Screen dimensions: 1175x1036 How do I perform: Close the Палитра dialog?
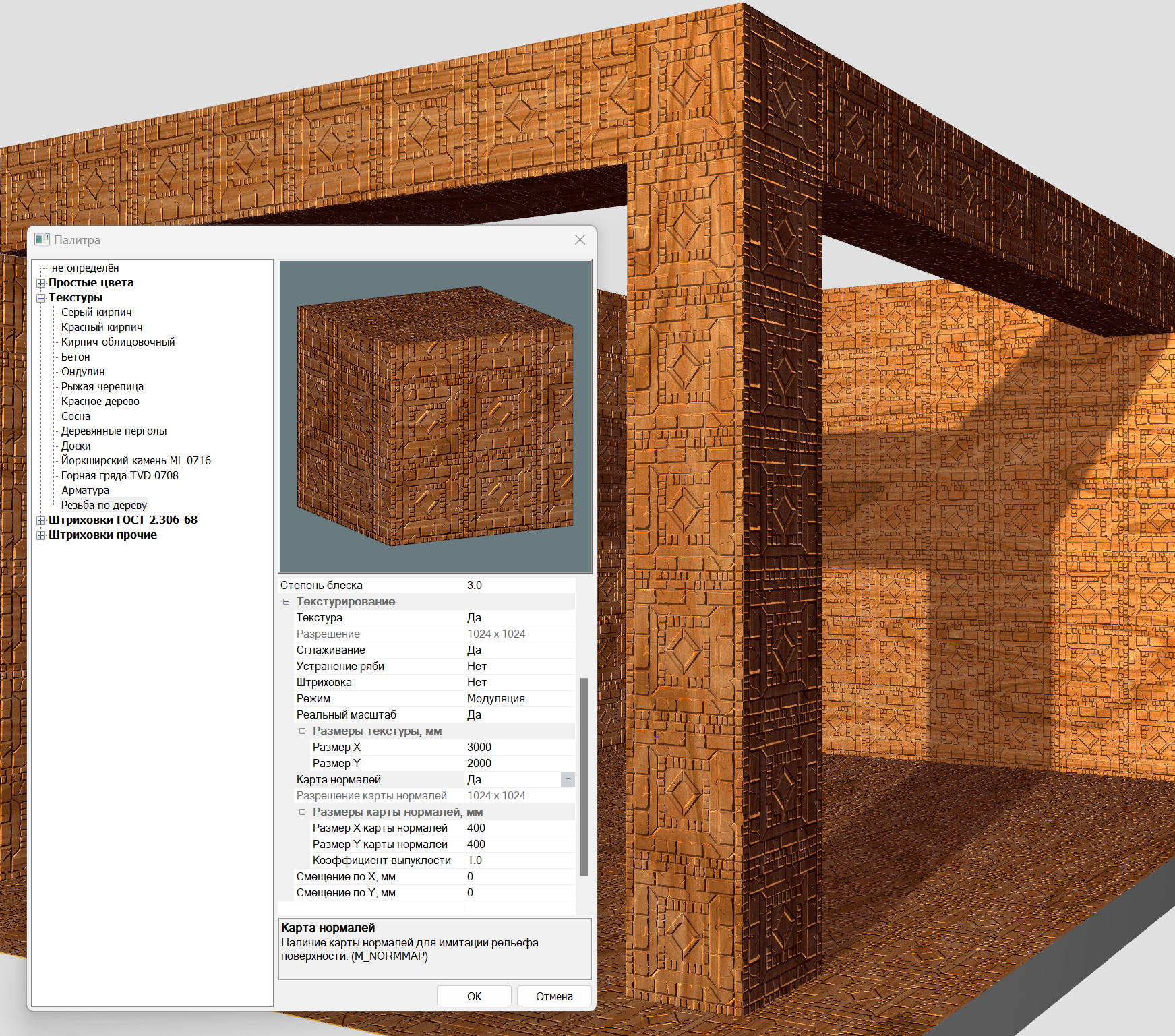[x=580, y=239]
